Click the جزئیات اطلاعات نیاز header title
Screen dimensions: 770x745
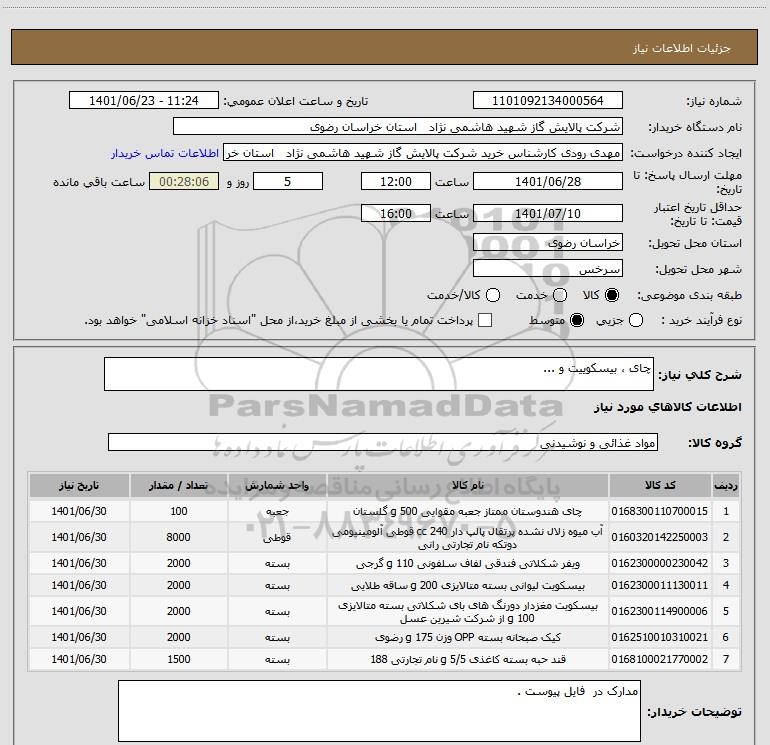681,48
